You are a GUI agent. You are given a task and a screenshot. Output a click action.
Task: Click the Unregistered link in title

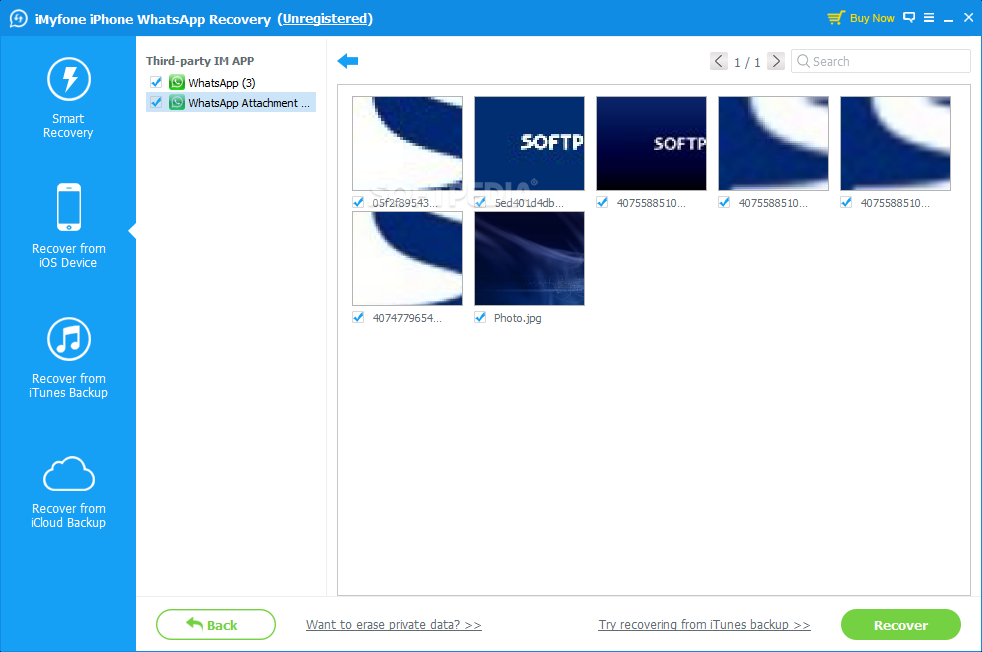click(325, 19)
